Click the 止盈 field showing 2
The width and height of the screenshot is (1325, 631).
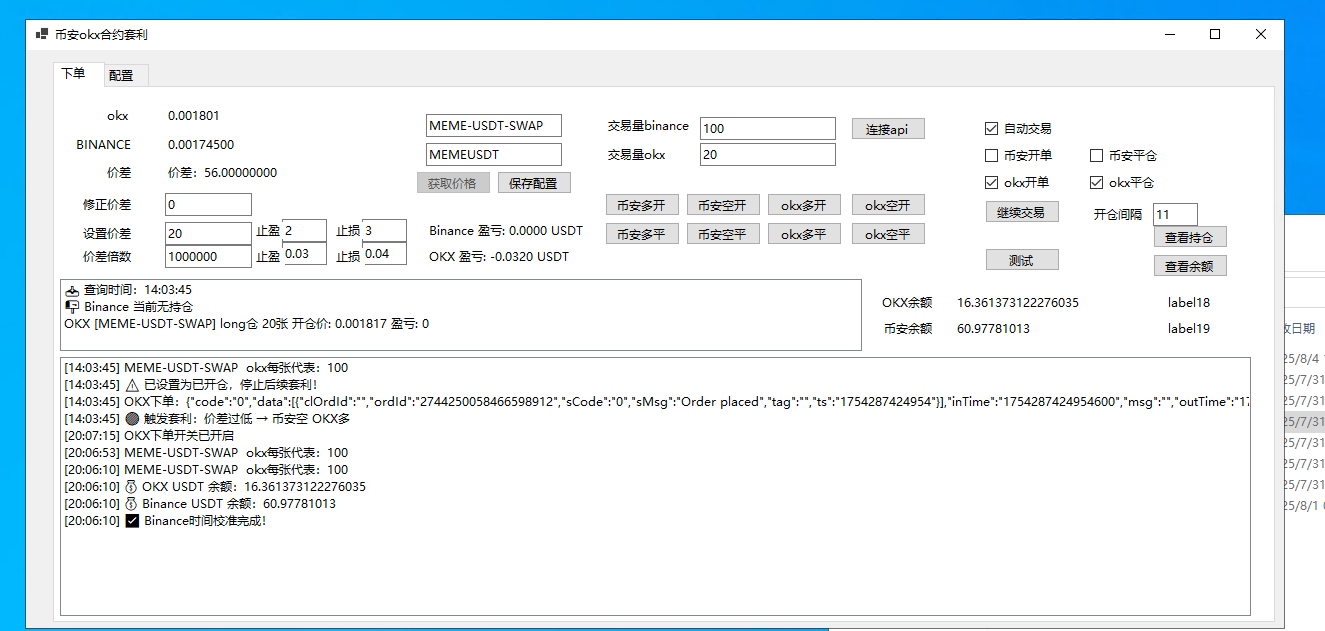click(305, 230)
